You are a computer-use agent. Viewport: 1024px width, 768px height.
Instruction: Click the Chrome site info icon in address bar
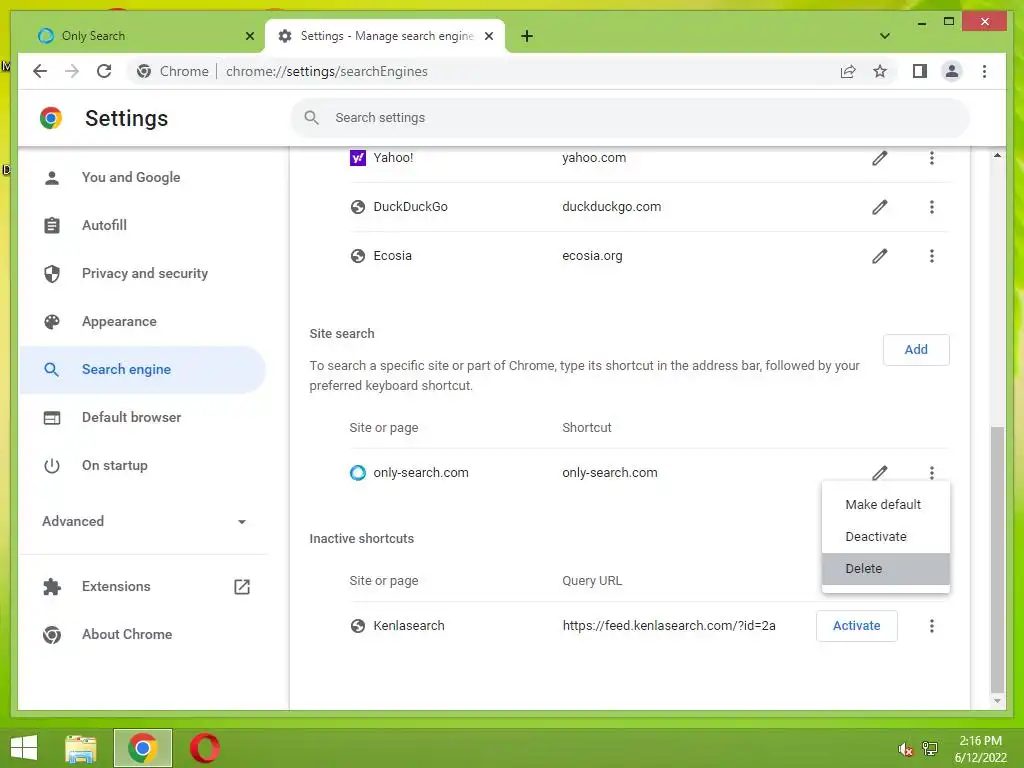click(x=144, y=71)
